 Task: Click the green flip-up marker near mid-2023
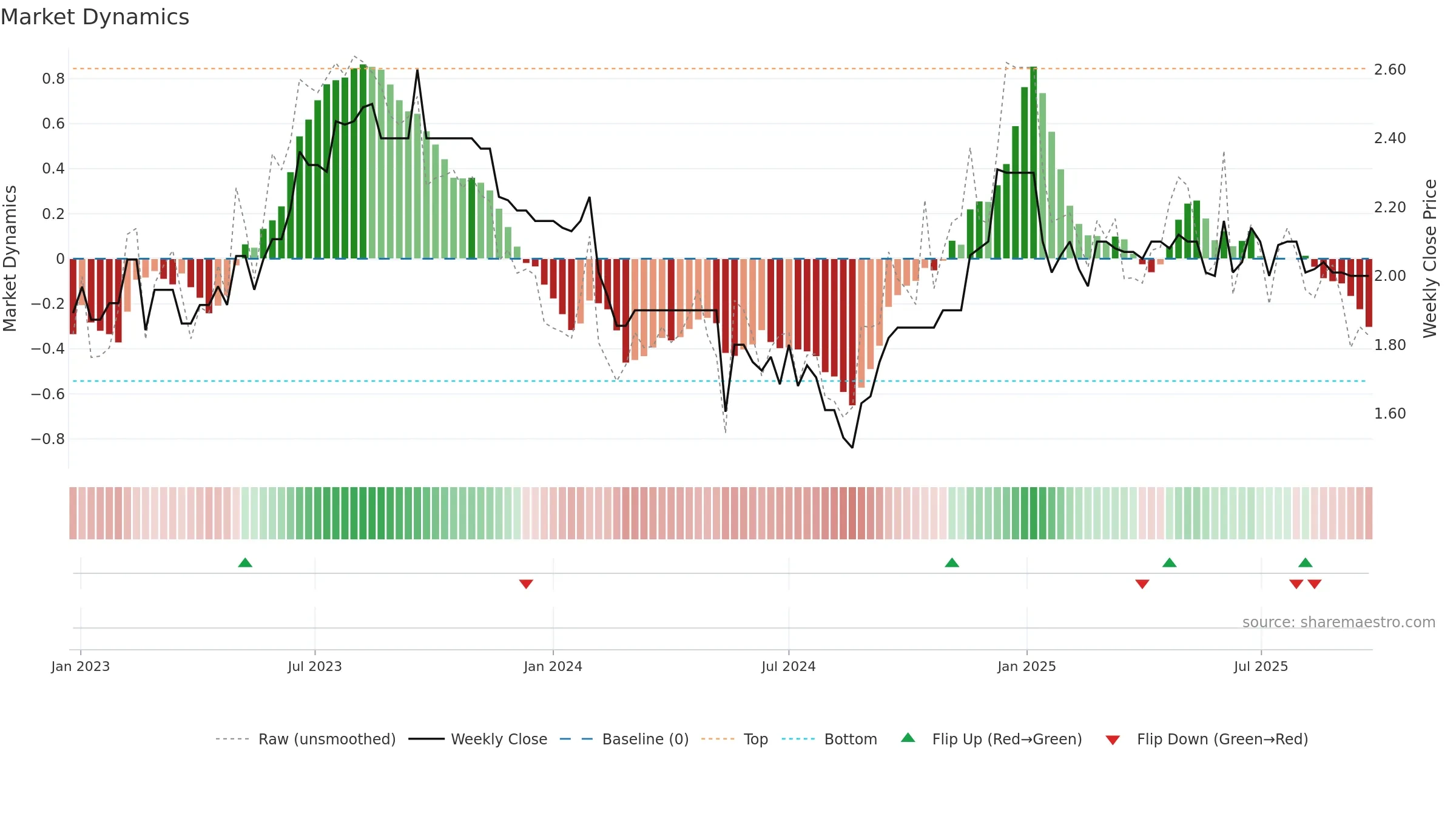point(245,563)
